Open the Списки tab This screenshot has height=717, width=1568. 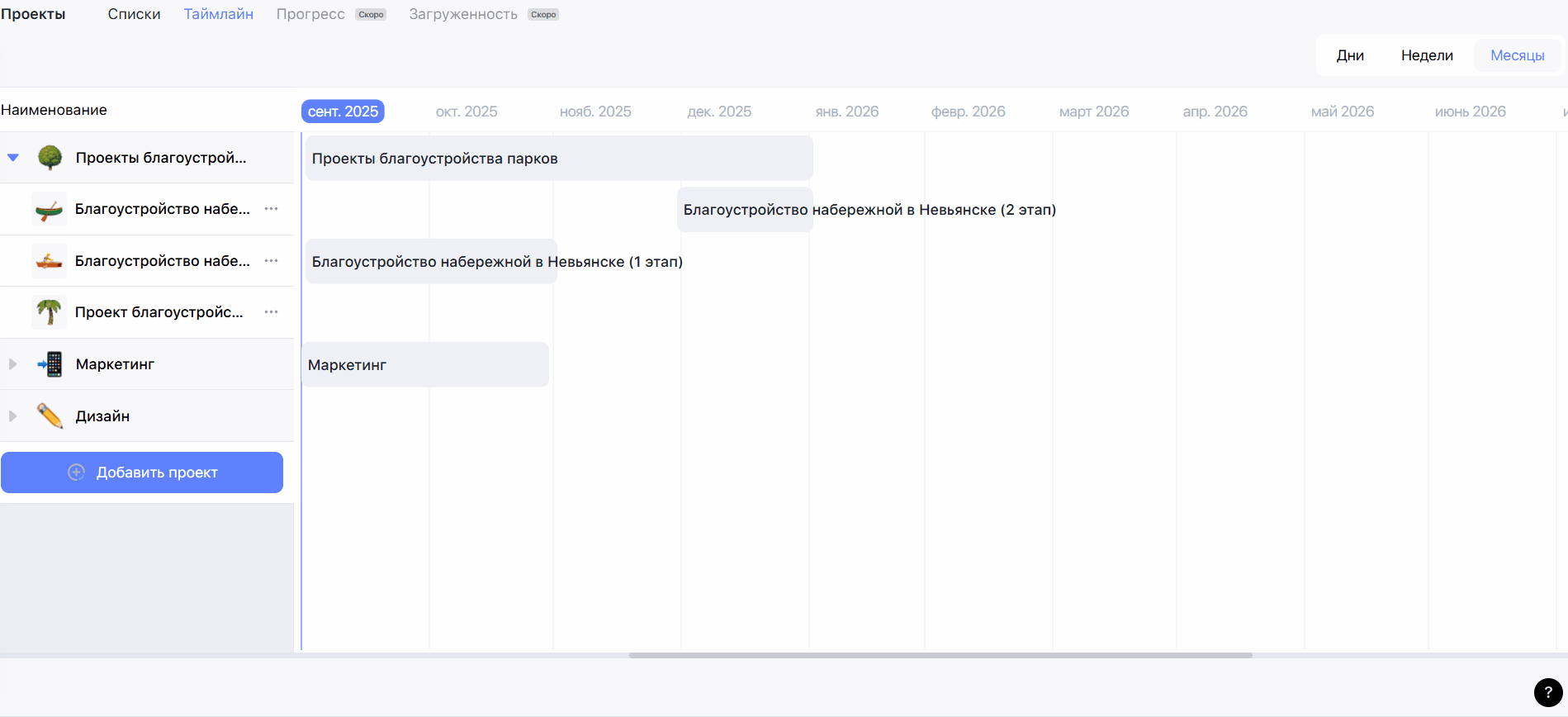pyautogui.click(x=134, y=14)
